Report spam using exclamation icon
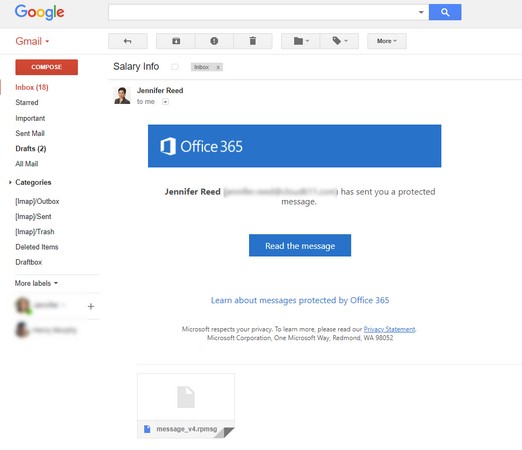 click(214, 41)
